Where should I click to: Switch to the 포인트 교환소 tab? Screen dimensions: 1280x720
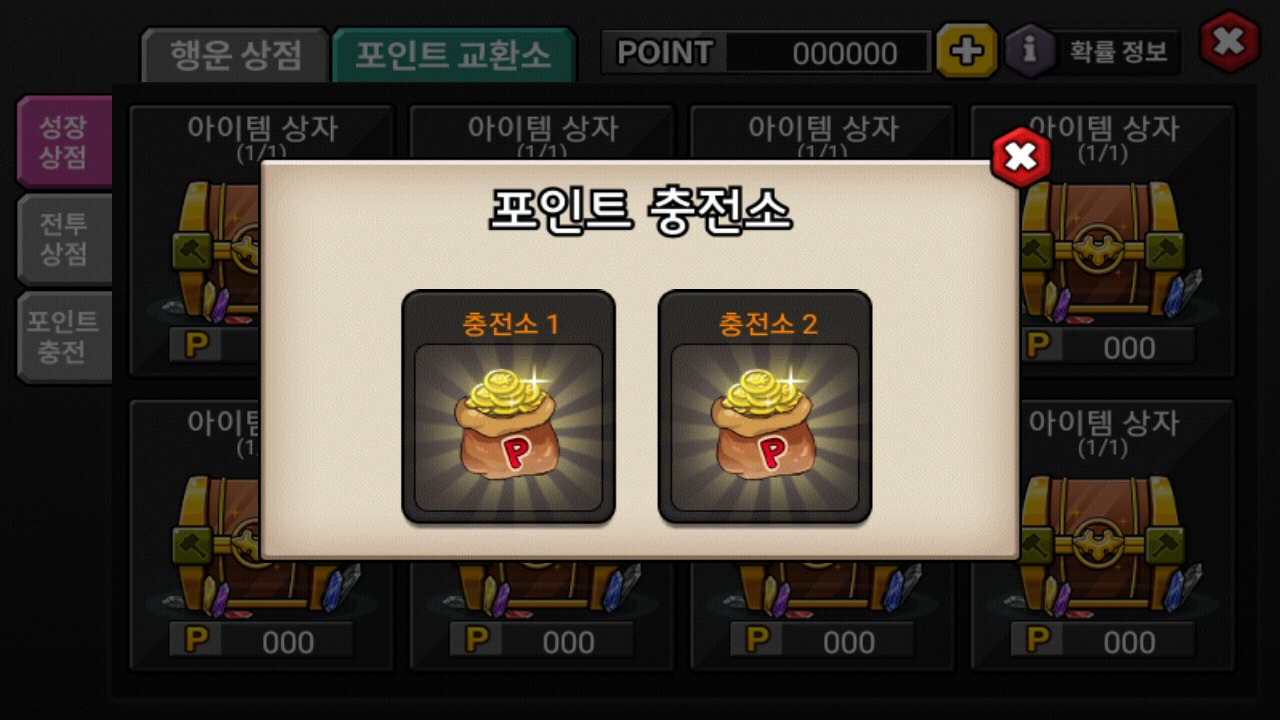(x=454, y=55)
